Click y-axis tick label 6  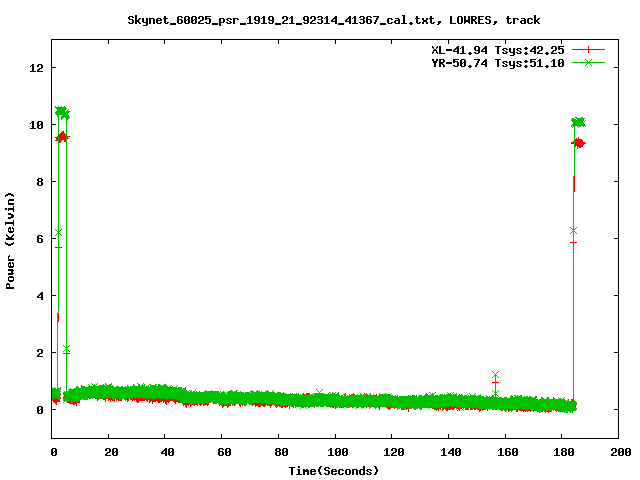click(40, 239)
